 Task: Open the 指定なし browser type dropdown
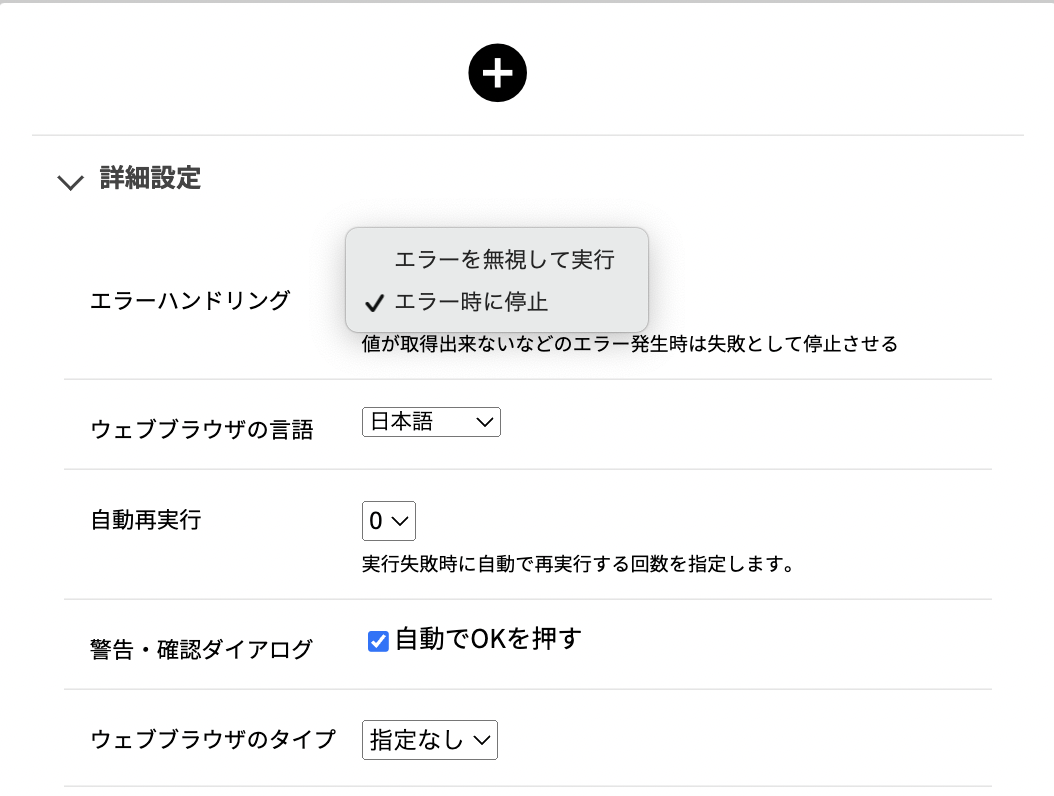[x=430, y=740]
